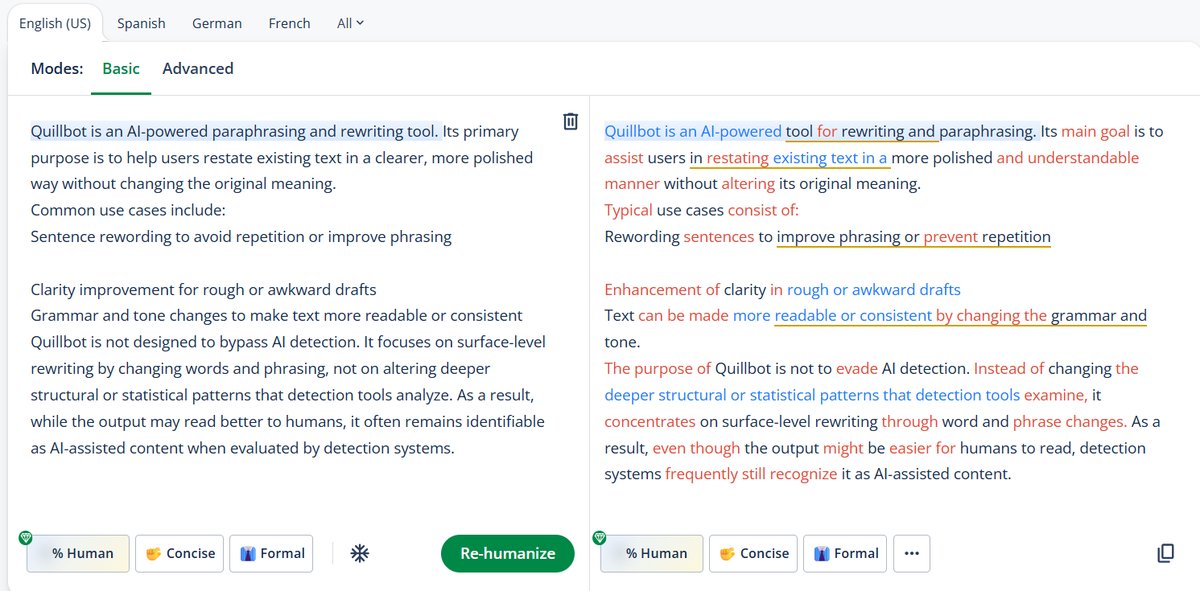
Task: Expand the All languages dropdown
Action: (350, 23)
